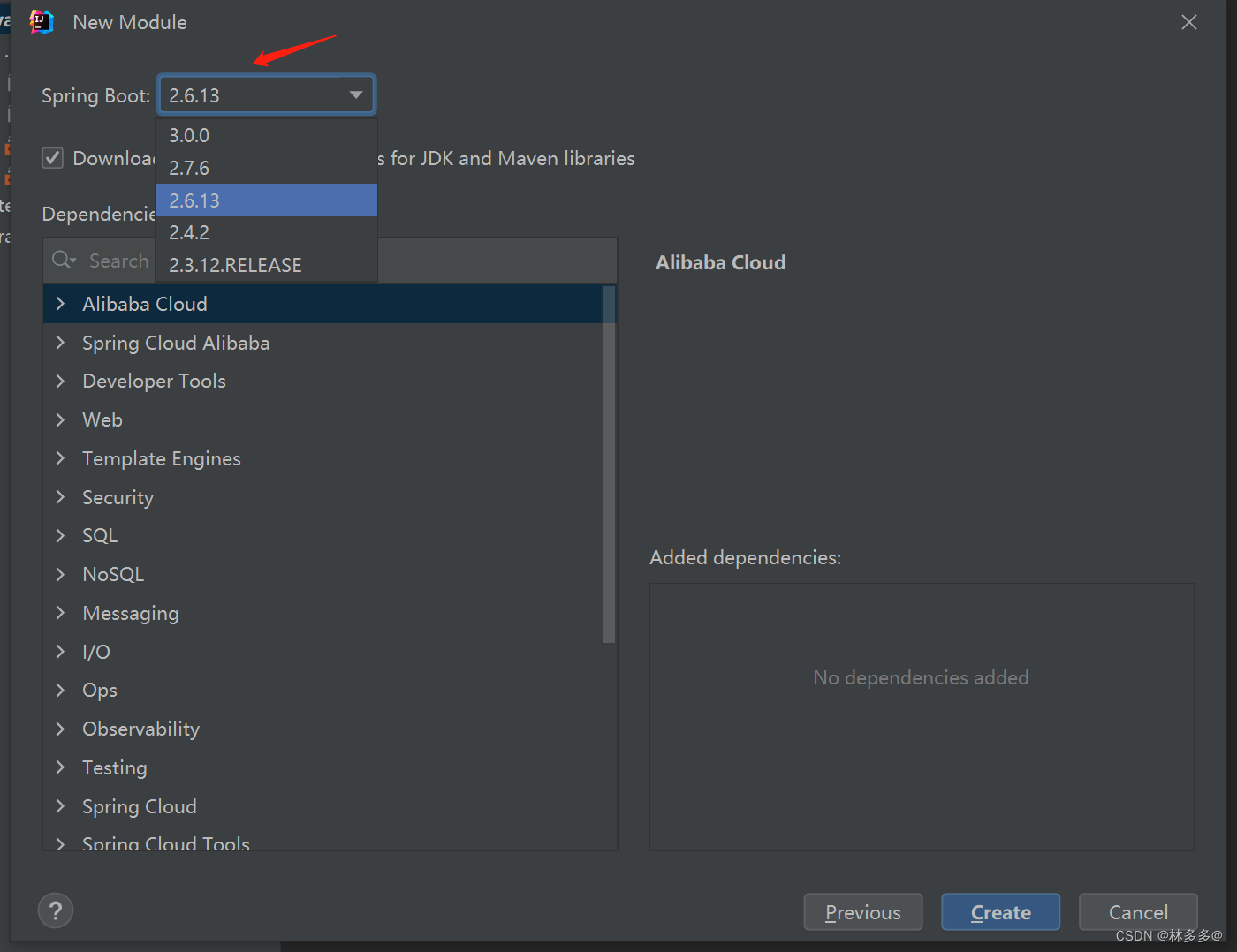Click the No dependencies added placeholder text
This screenshot has height=952, width=1237.
click(x=921, y=677)
